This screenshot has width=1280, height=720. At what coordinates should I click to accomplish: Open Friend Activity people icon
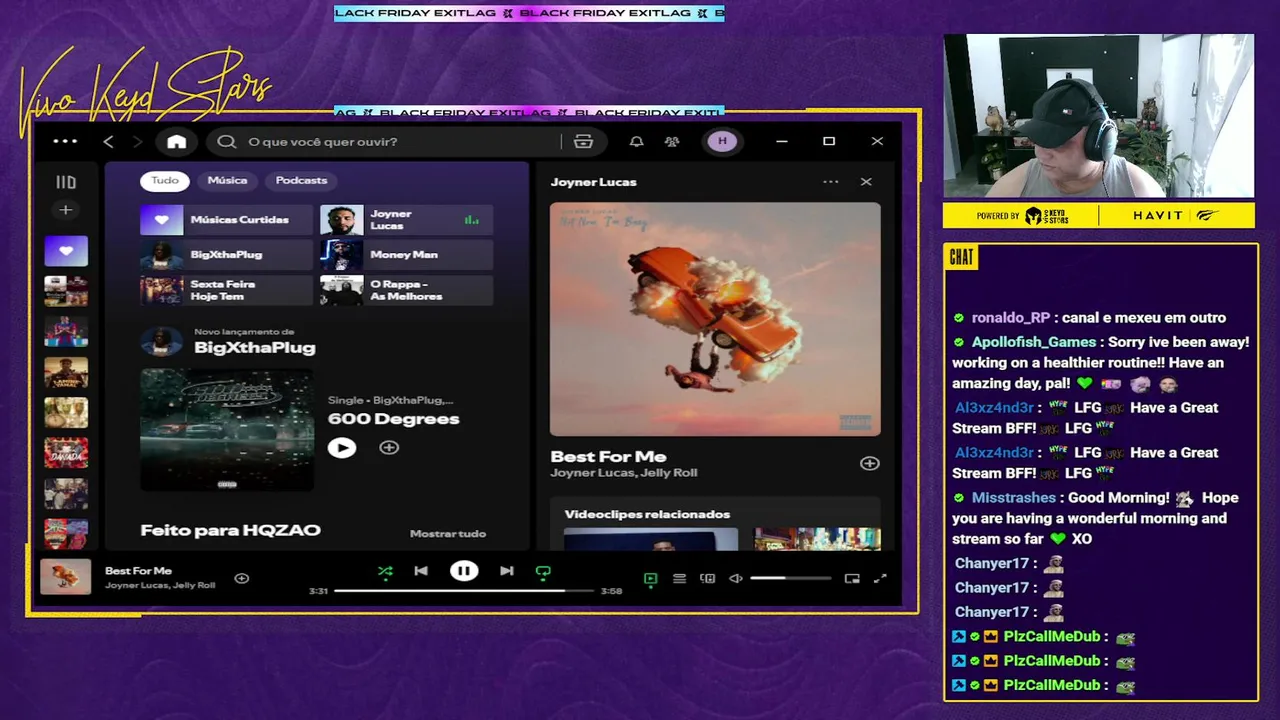672,142
